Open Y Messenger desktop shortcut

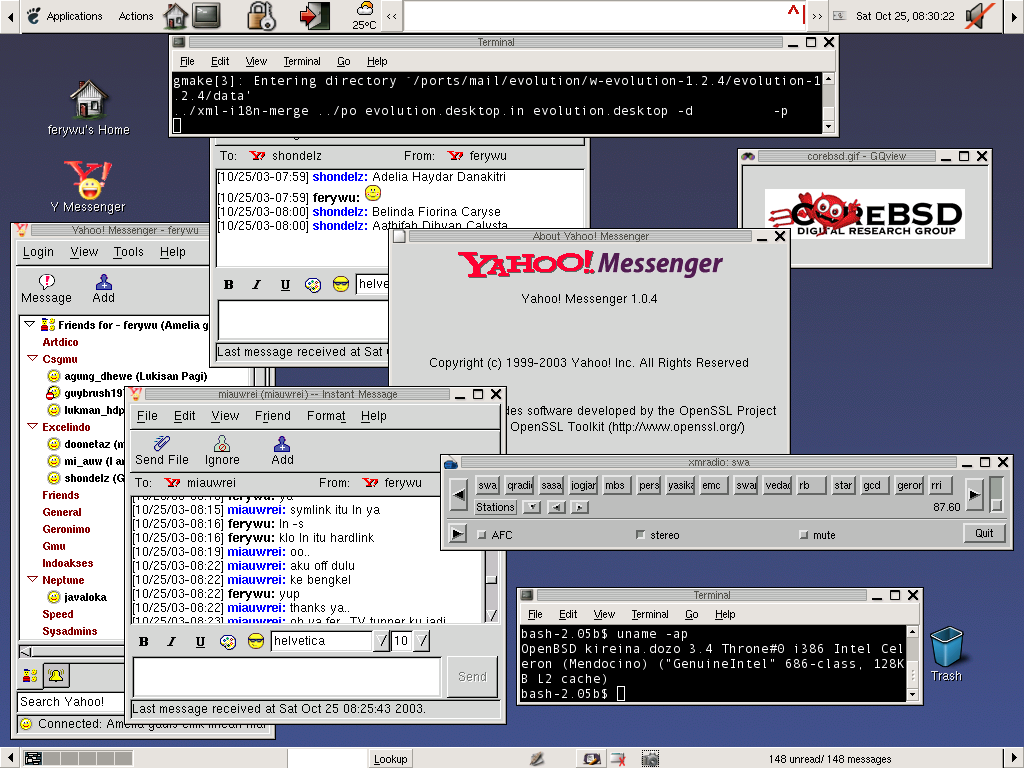coord(88,186)
